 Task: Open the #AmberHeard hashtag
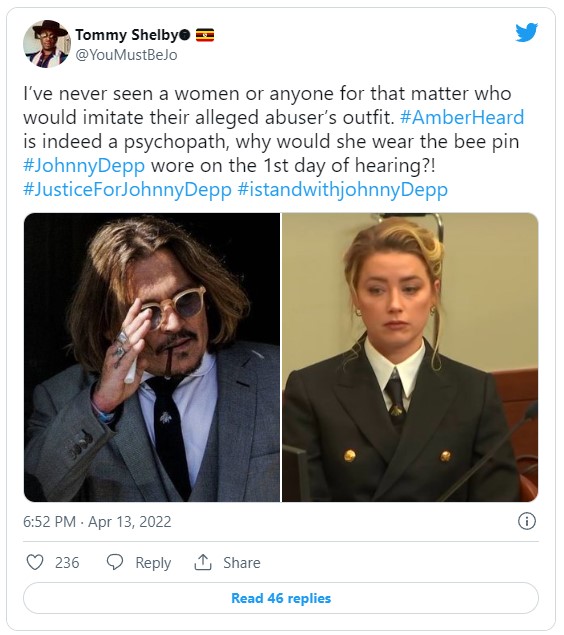point(462,117)
